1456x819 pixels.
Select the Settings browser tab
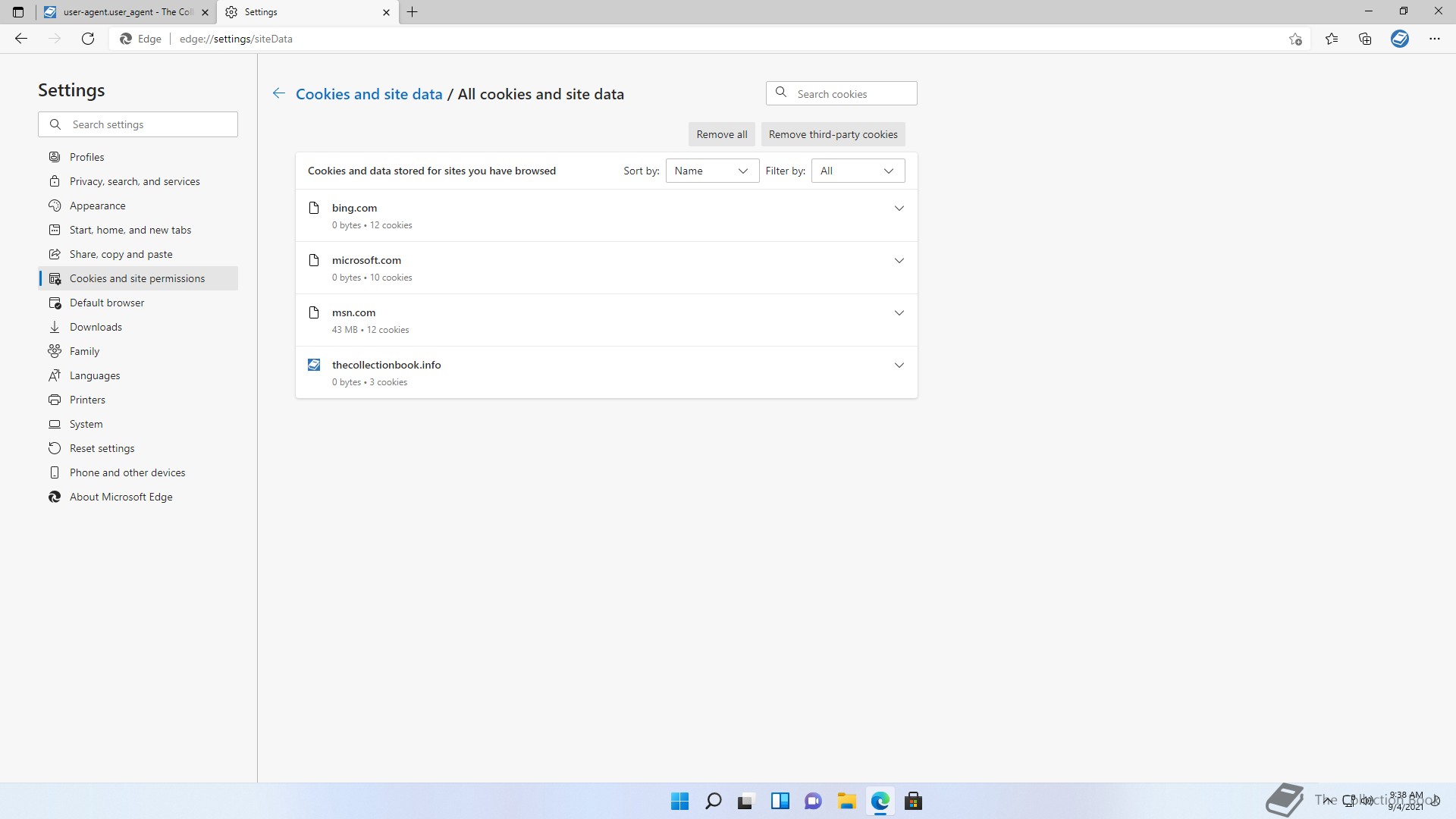[308, 12]
